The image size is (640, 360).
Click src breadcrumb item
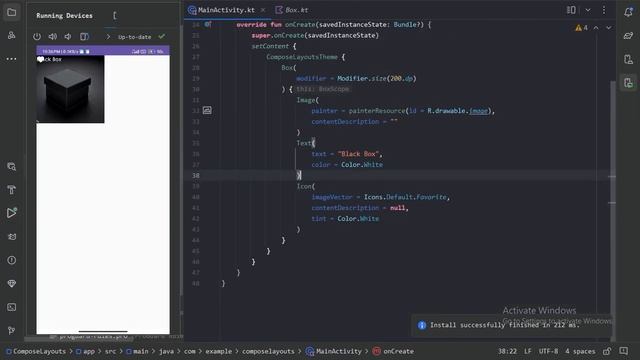(110, 351)
